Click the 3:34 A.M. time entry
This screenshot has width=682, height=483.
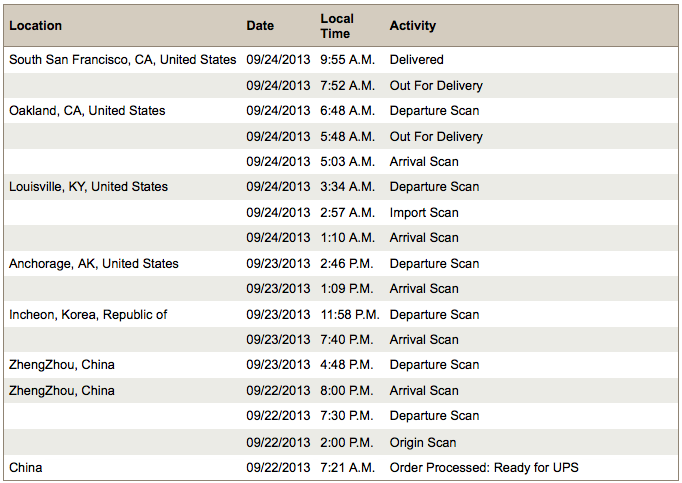tap(348, 187)
